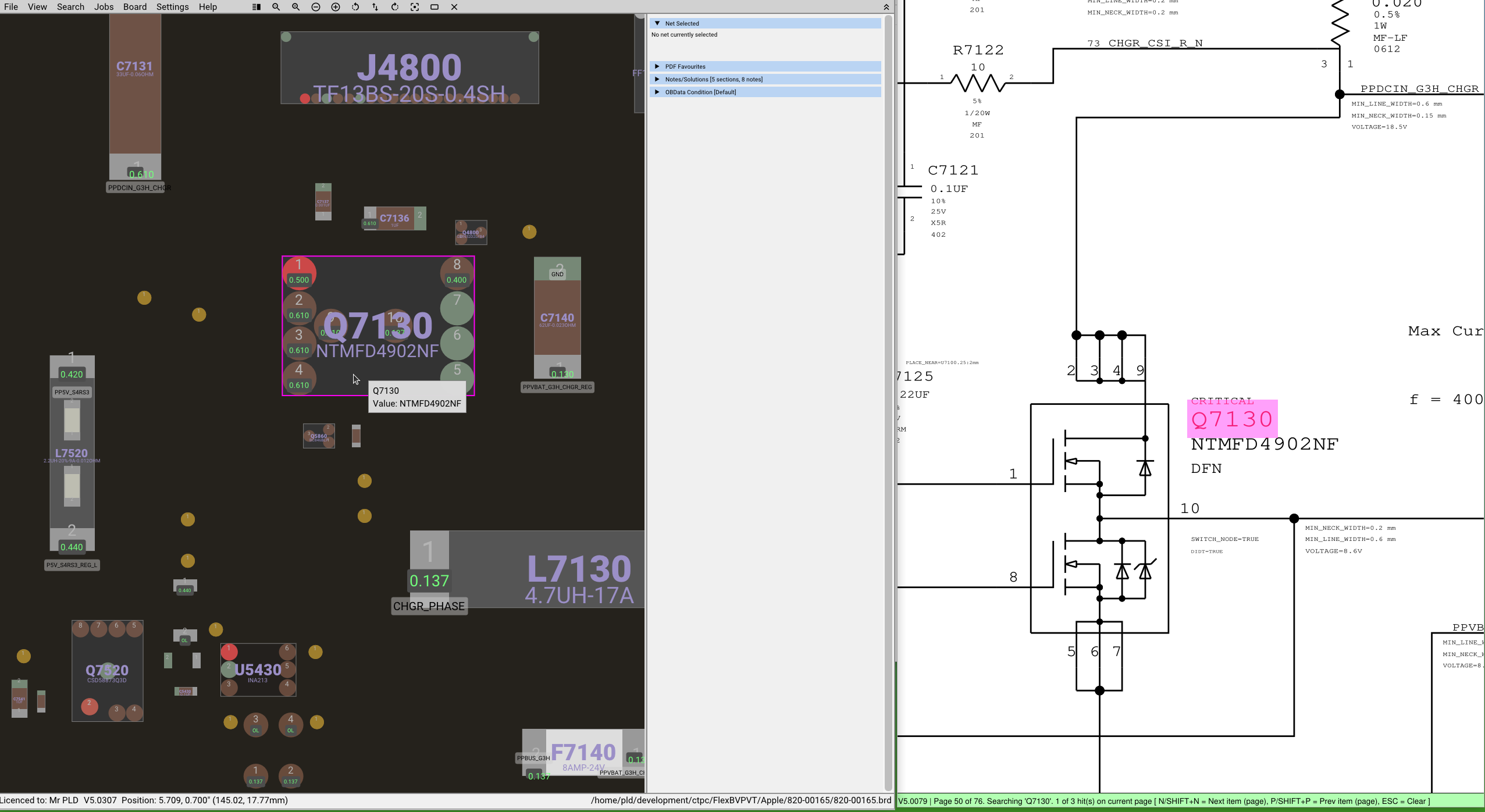Open the Settings menu
The width and height of the screenshot is (1485, 812).
click(172, 7)
